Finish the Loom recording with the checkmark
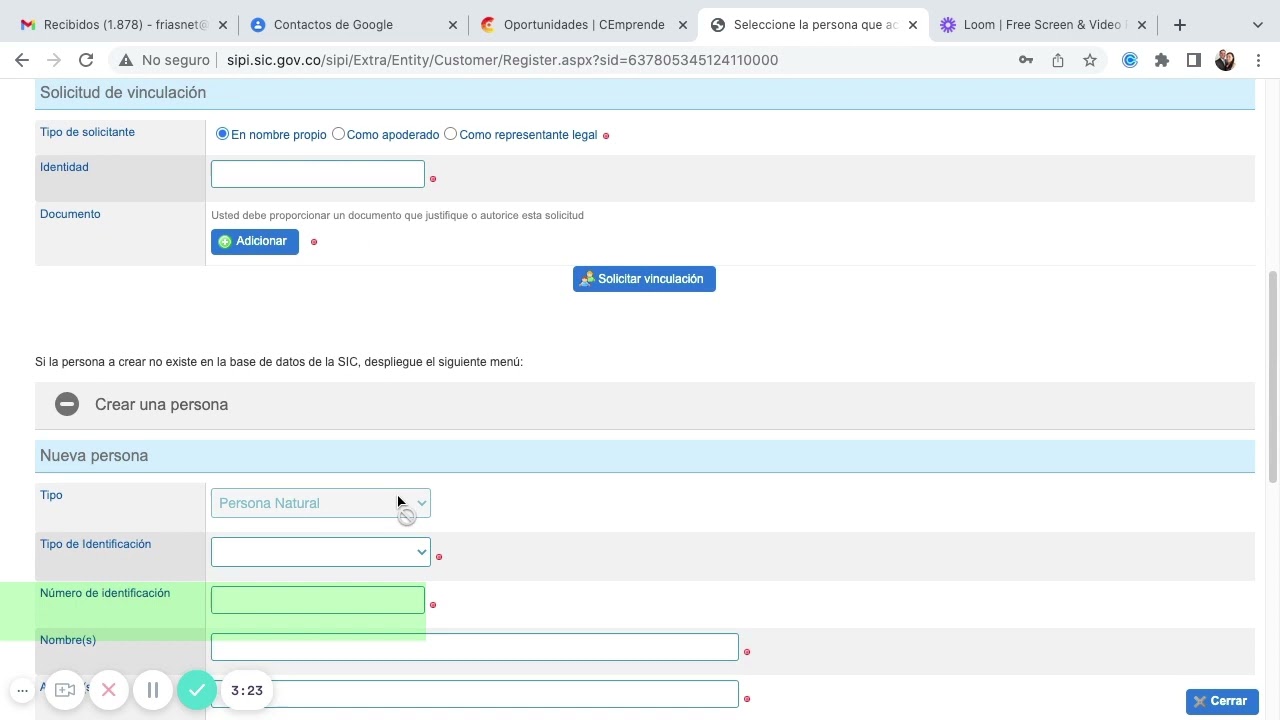This screenshot has height=720, width=1280. point(197,690)
